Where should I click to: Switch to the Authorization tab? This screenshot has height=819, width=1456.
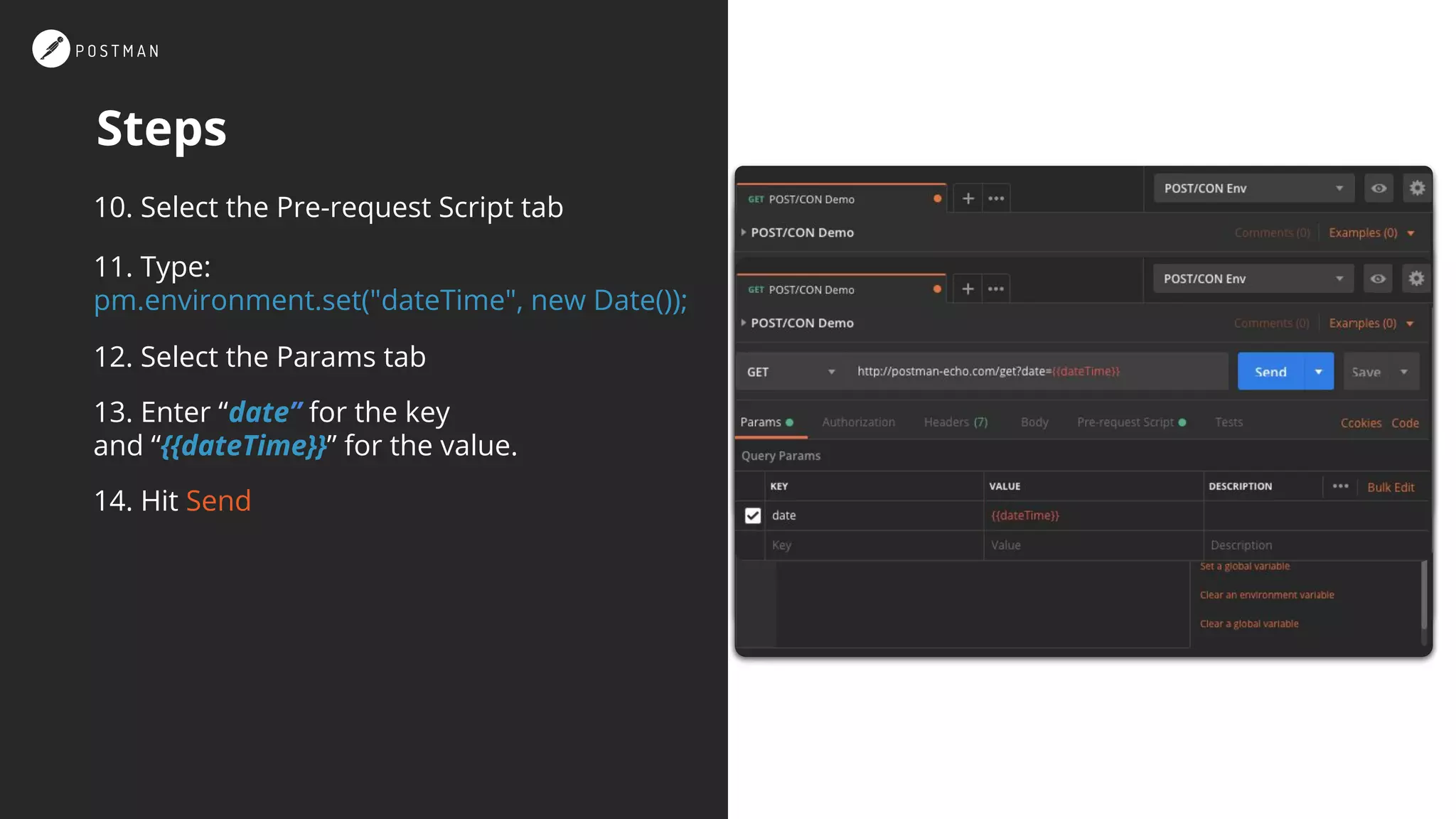click(858, 422)
